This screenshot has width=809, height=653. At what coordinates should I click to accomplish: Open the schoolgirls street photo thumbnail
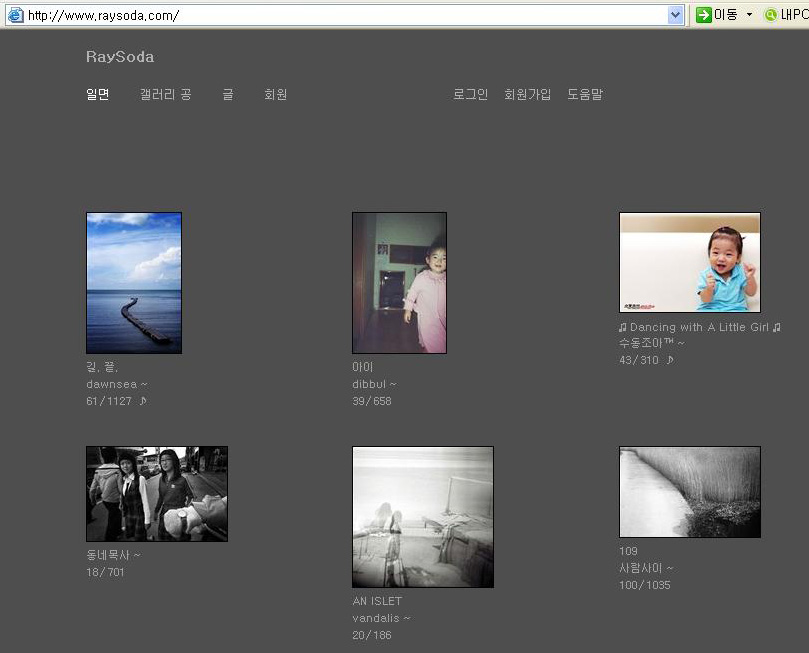point(157,494)
